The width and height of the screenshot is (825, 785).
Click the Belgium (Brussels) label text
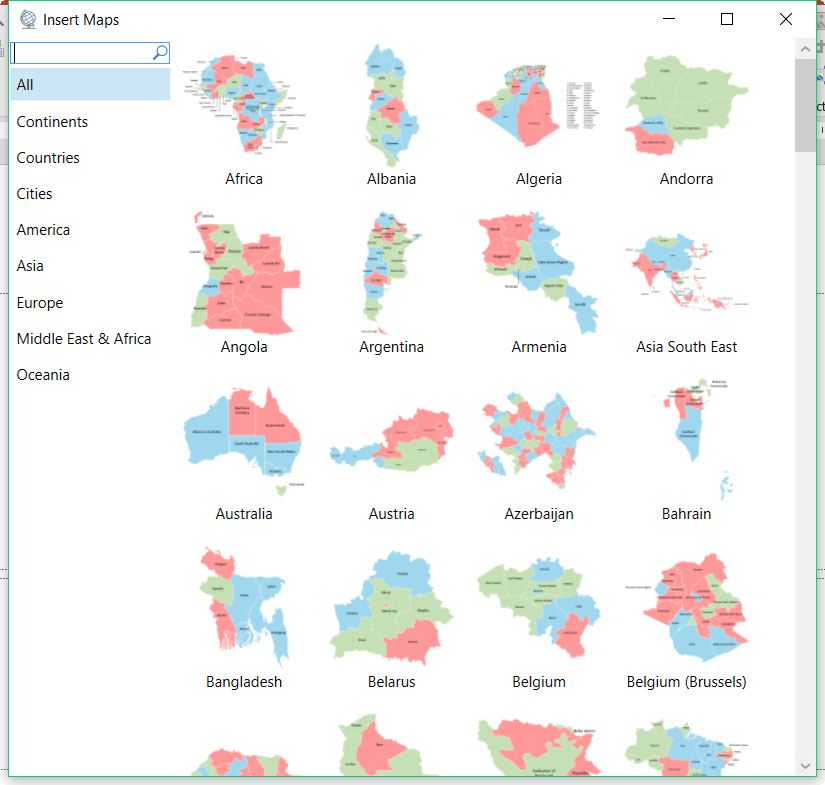point(687,682)
